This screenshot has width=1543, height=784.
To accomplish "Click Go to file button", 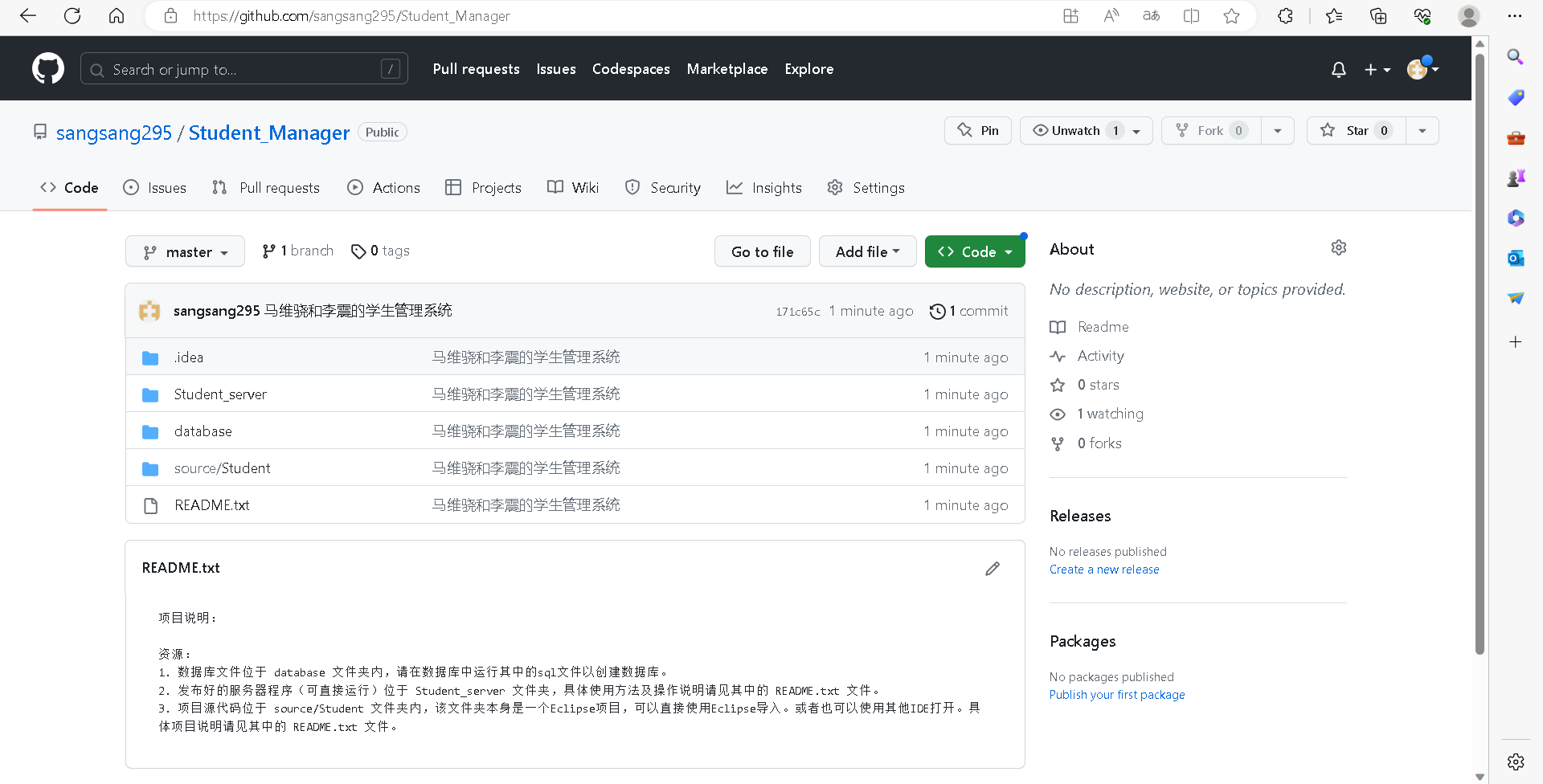I will (x=763, y=252).
